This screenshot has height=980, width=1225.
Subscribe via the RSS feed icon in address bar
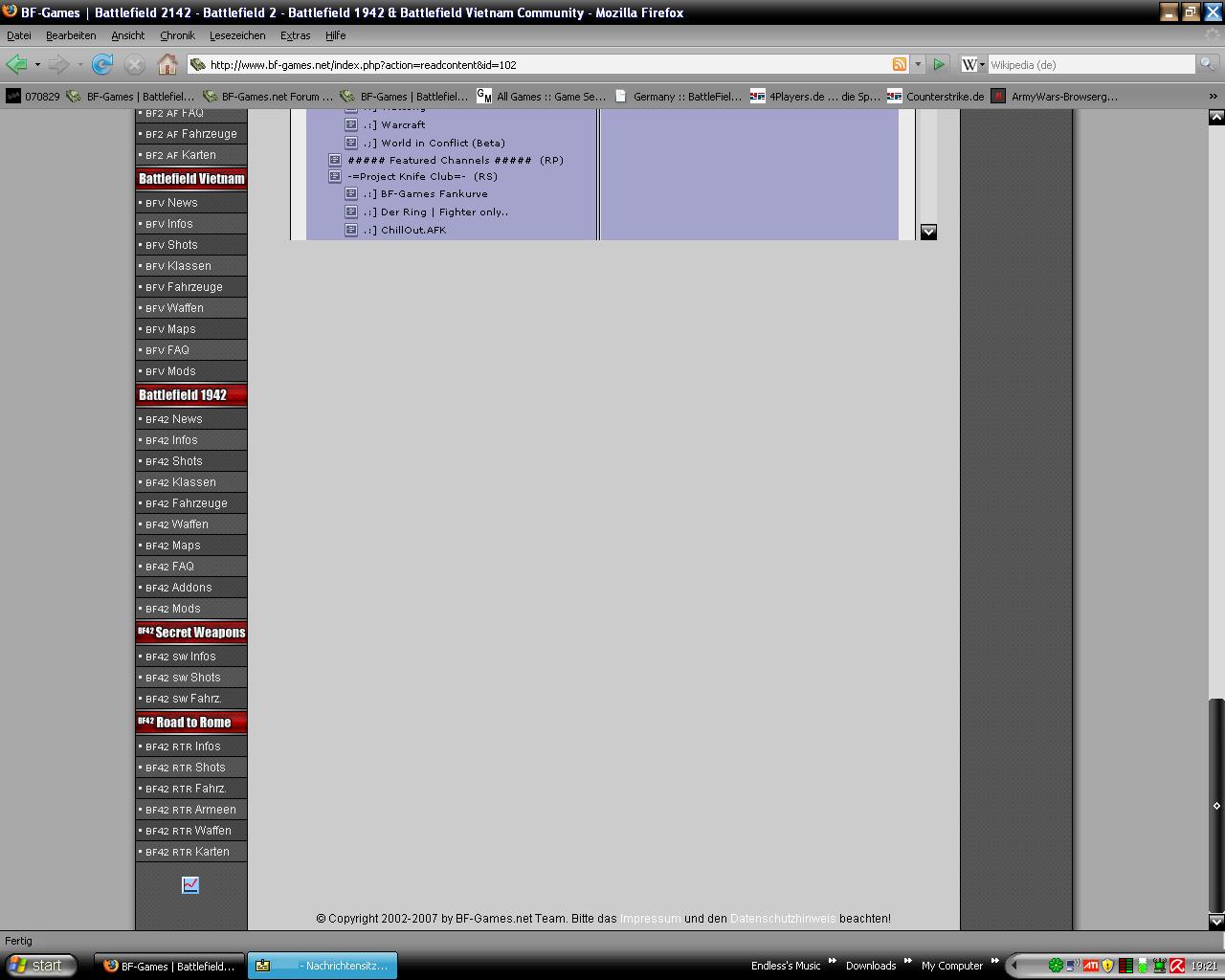pos(899,64)
